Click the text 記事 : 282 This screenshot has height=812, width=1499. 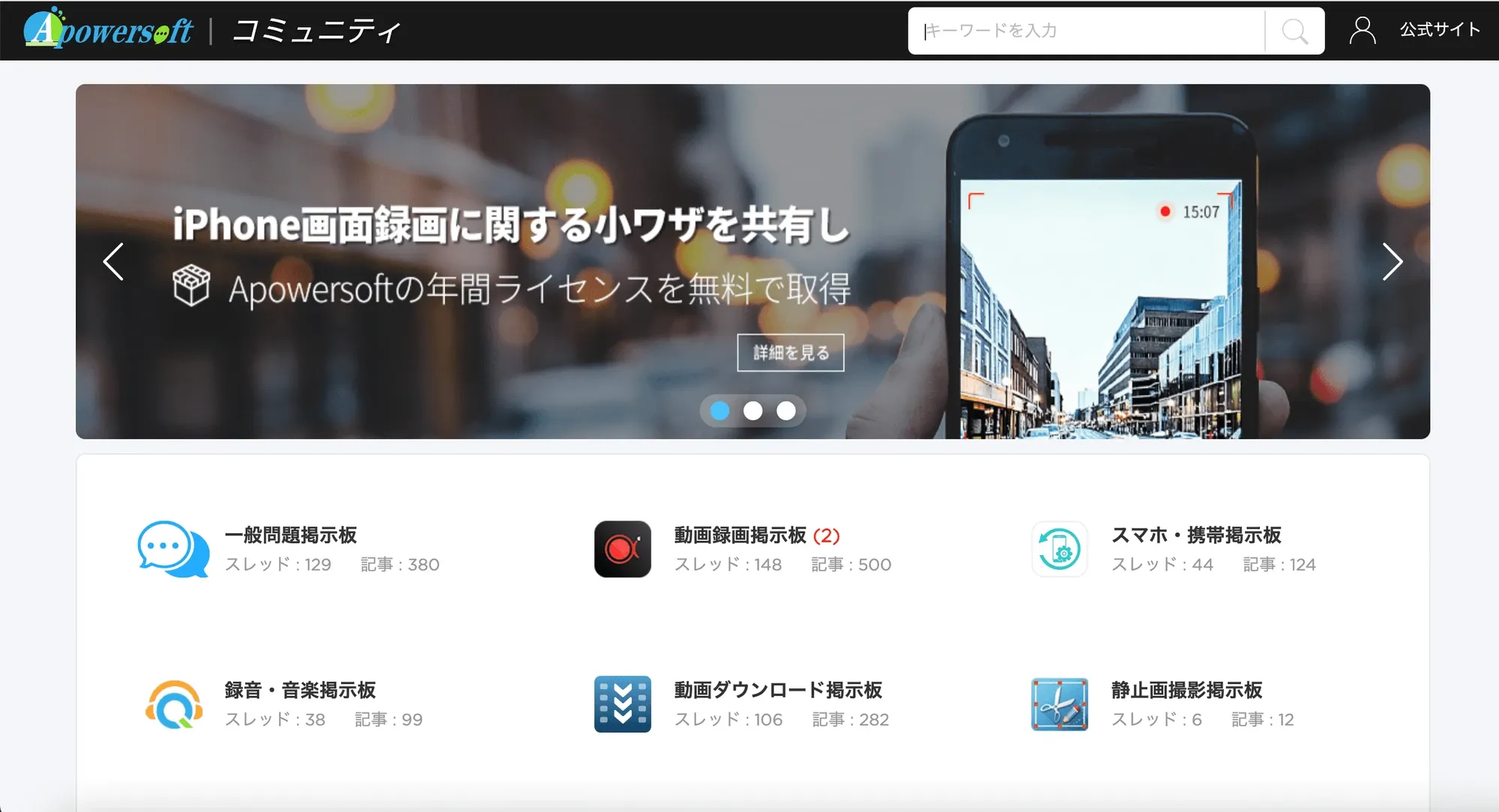(x=851, y=720)
